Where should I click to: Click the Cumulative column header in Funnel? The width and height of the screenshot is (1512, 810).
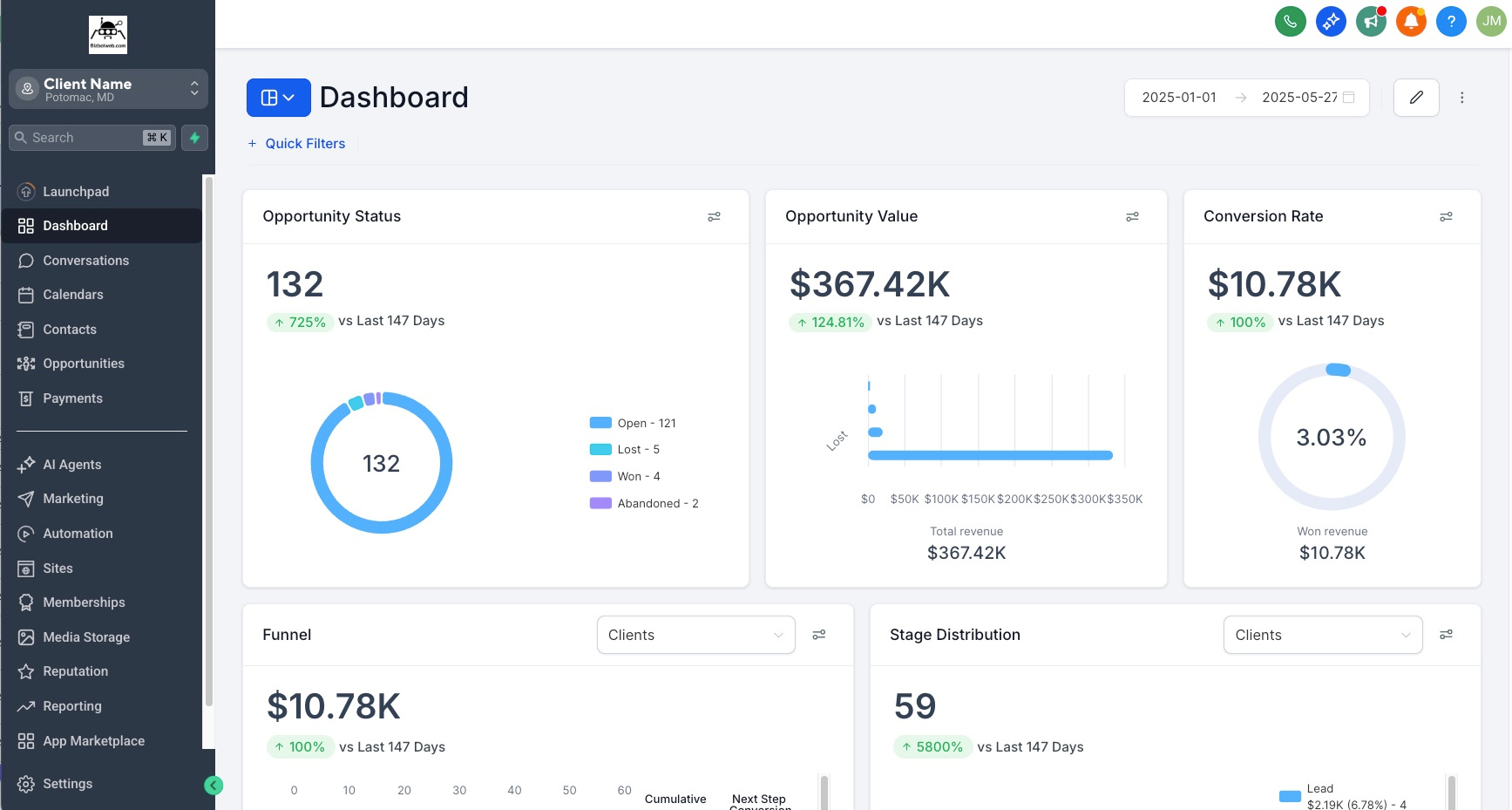click(x=675, y=799)
